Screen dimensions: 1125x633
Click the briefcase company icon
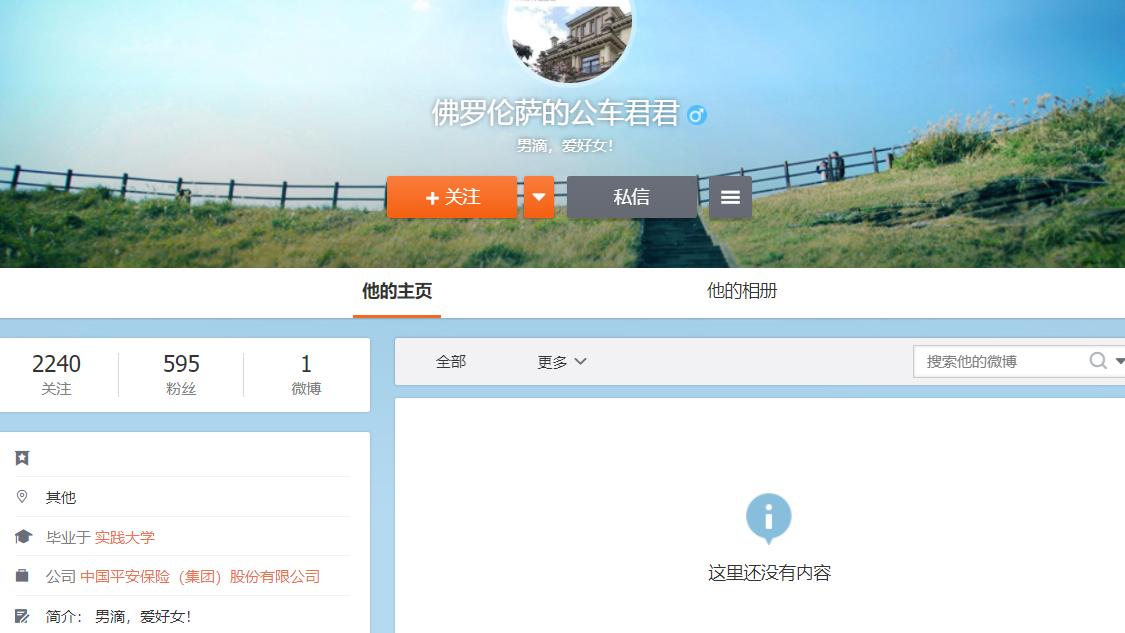point(23,576)
